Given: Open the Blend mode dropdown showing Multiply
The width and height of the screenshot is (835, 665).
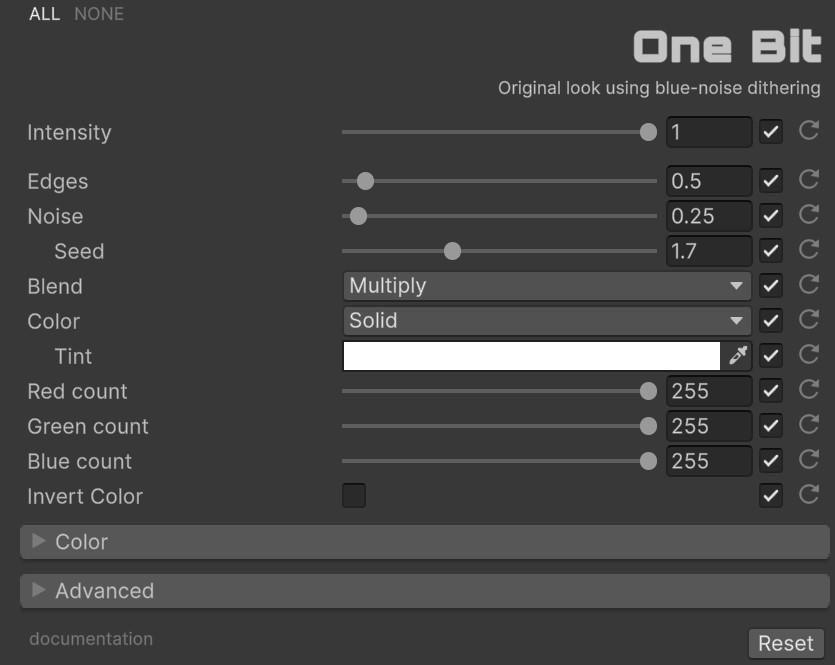Looking at the screenshot, I should pos(546,286).
